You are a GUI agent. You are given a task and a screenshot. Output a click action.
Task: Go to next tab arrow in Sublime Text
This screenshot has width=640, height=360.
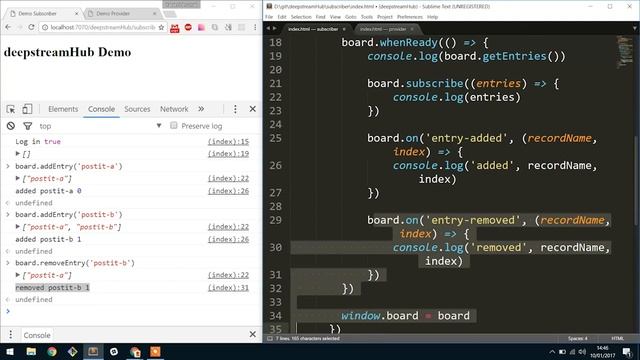pos(274,29)
